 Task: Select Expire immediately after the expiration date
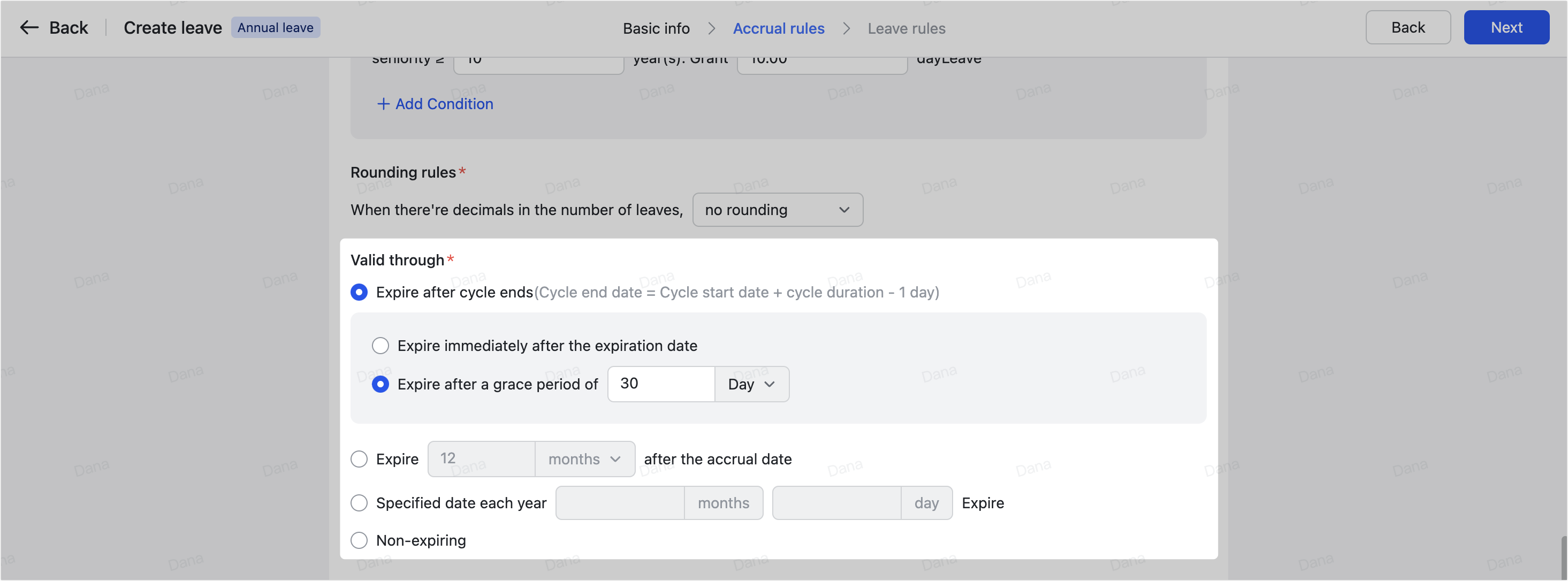pyautogui.click(x=380, y=345)
